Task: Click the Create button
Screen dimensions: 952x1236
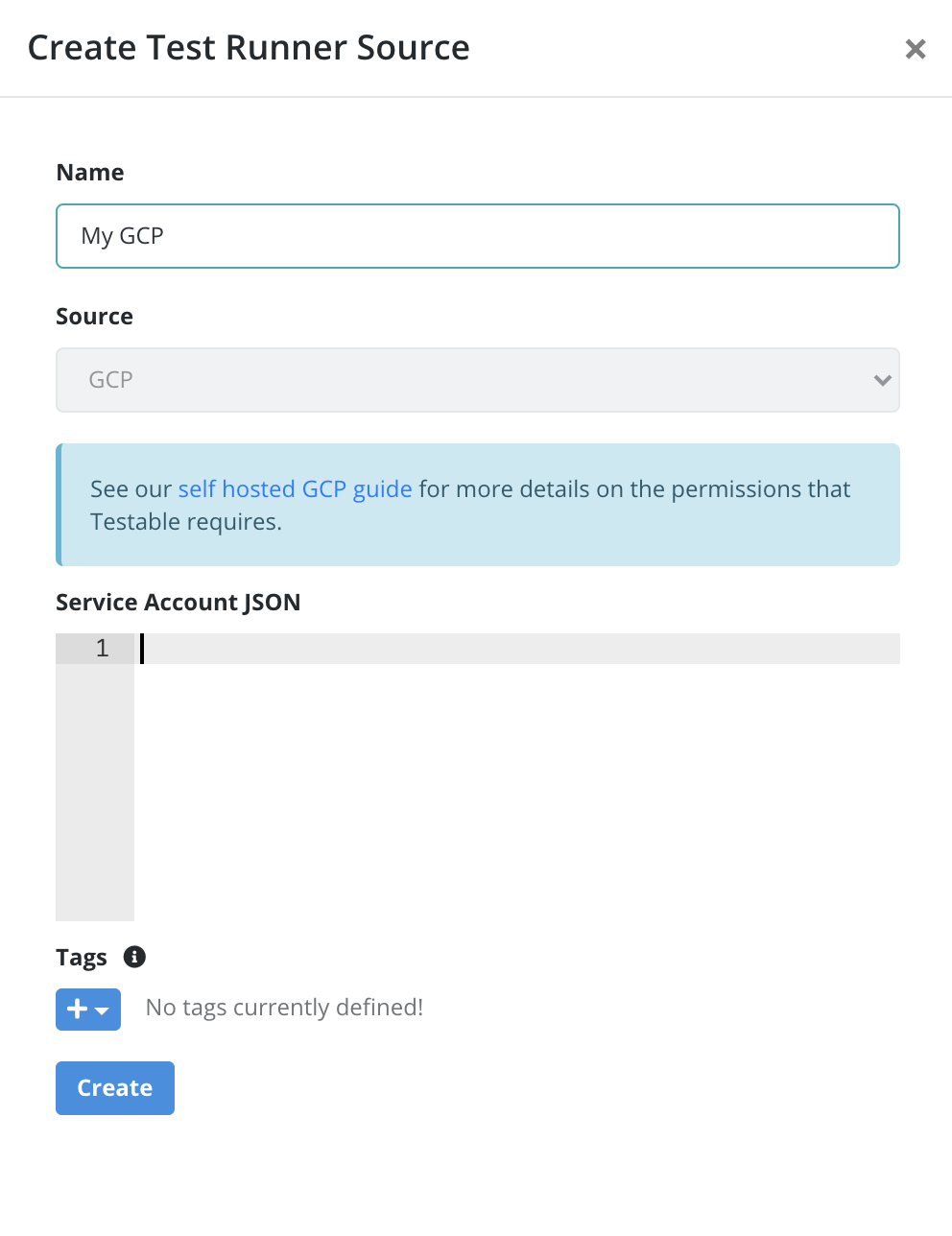Action: tap(115, 1088)
